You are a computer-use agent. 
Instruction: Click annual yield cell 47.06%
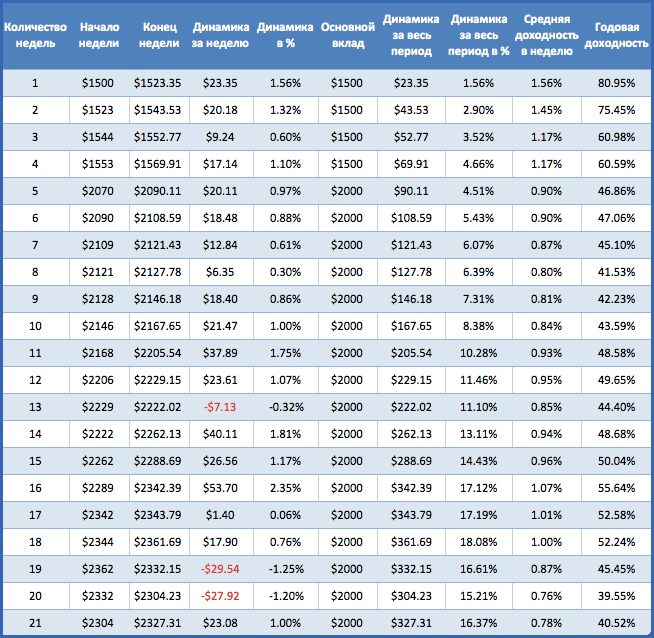pos(616,218)
